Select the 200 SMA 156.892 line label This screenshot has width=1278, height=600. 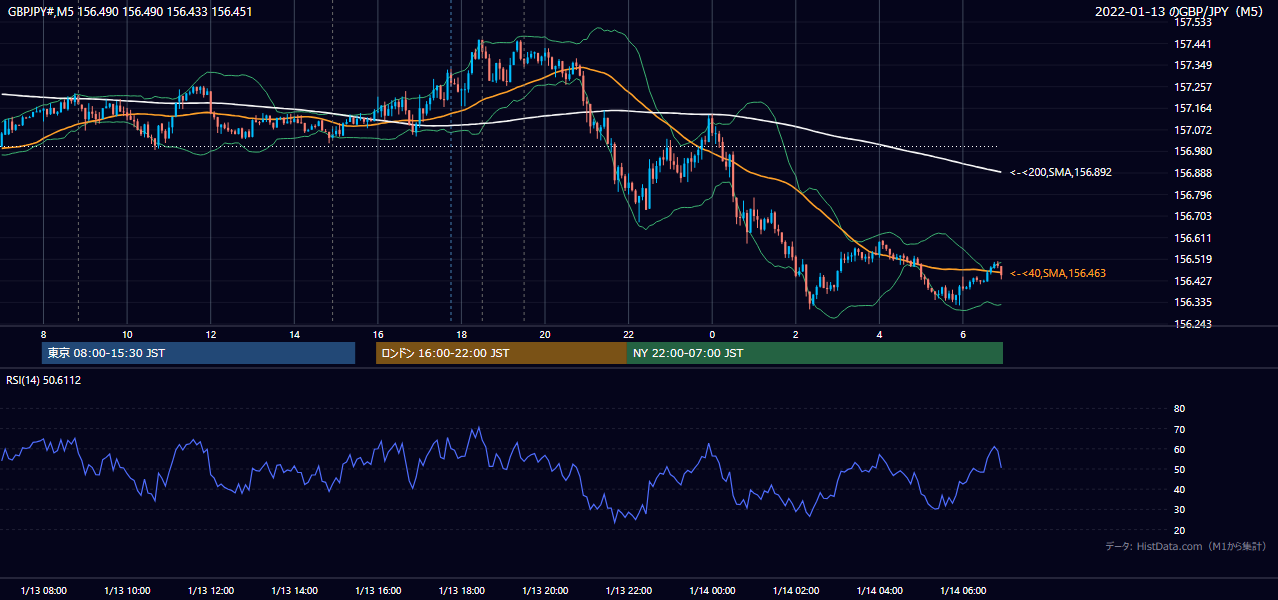[x=1061, y=172]
